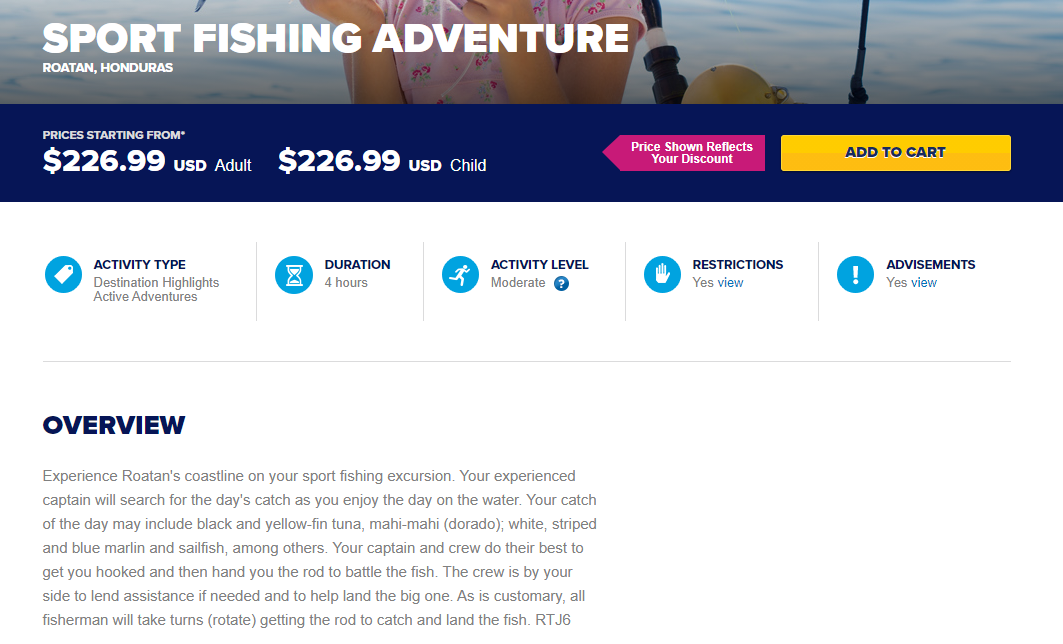The image size is (1063, 644).
Task: Click the Price Shown Reflects Your Discount banner
Action: (690, 152)
